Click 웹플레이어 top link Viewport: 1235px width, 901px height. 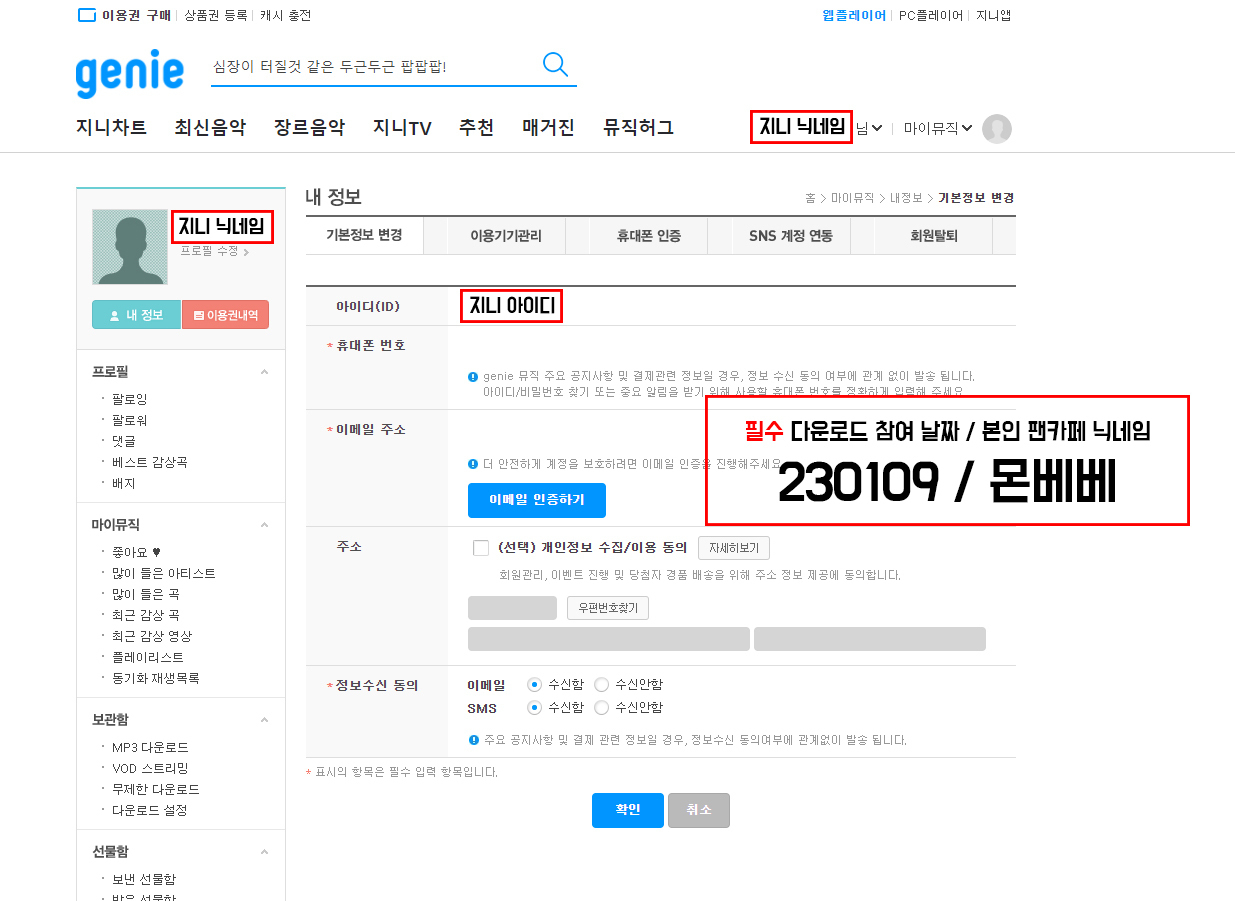(854, 15)
